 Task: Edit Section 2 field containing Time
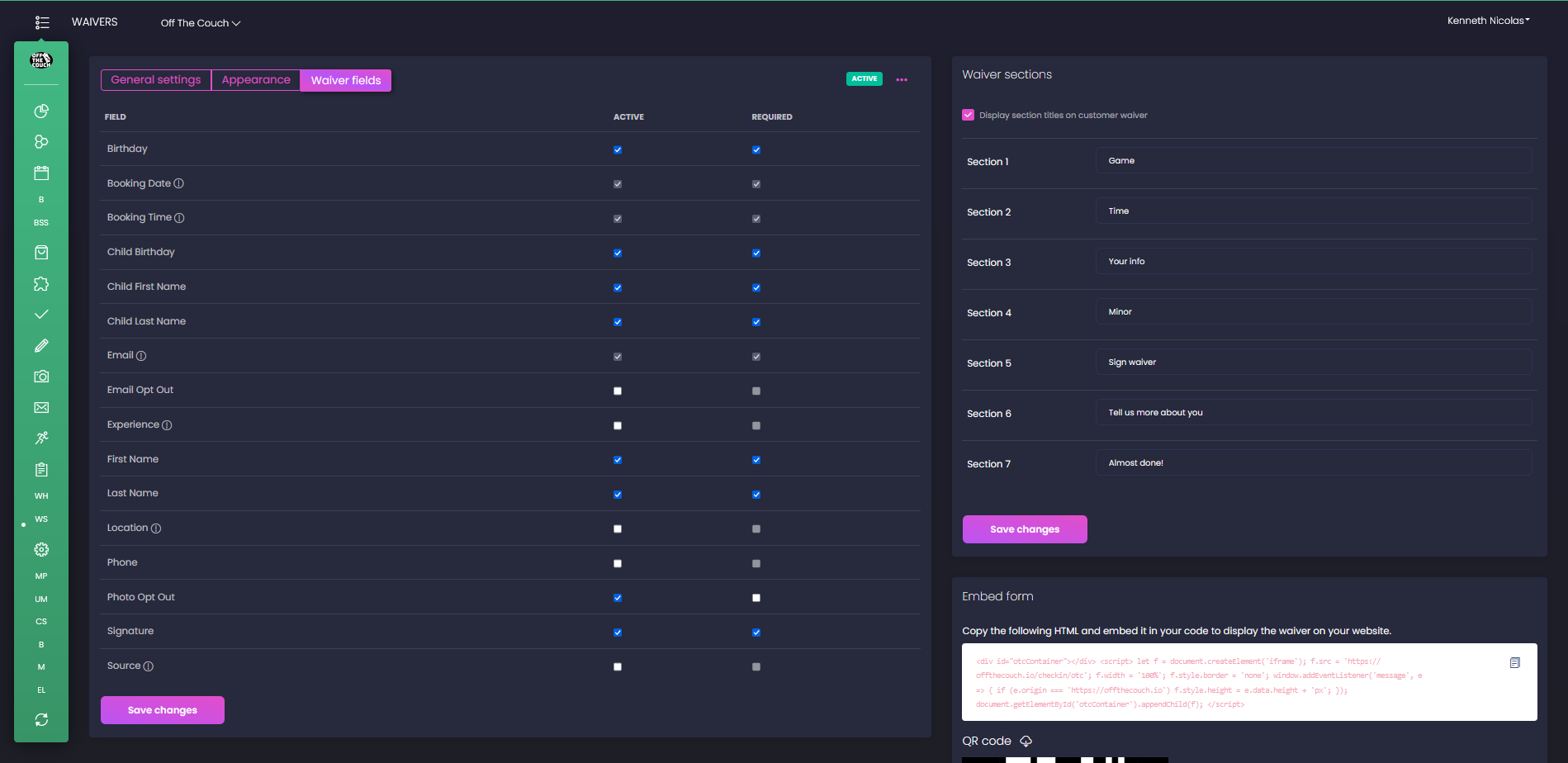[1314, 211]
